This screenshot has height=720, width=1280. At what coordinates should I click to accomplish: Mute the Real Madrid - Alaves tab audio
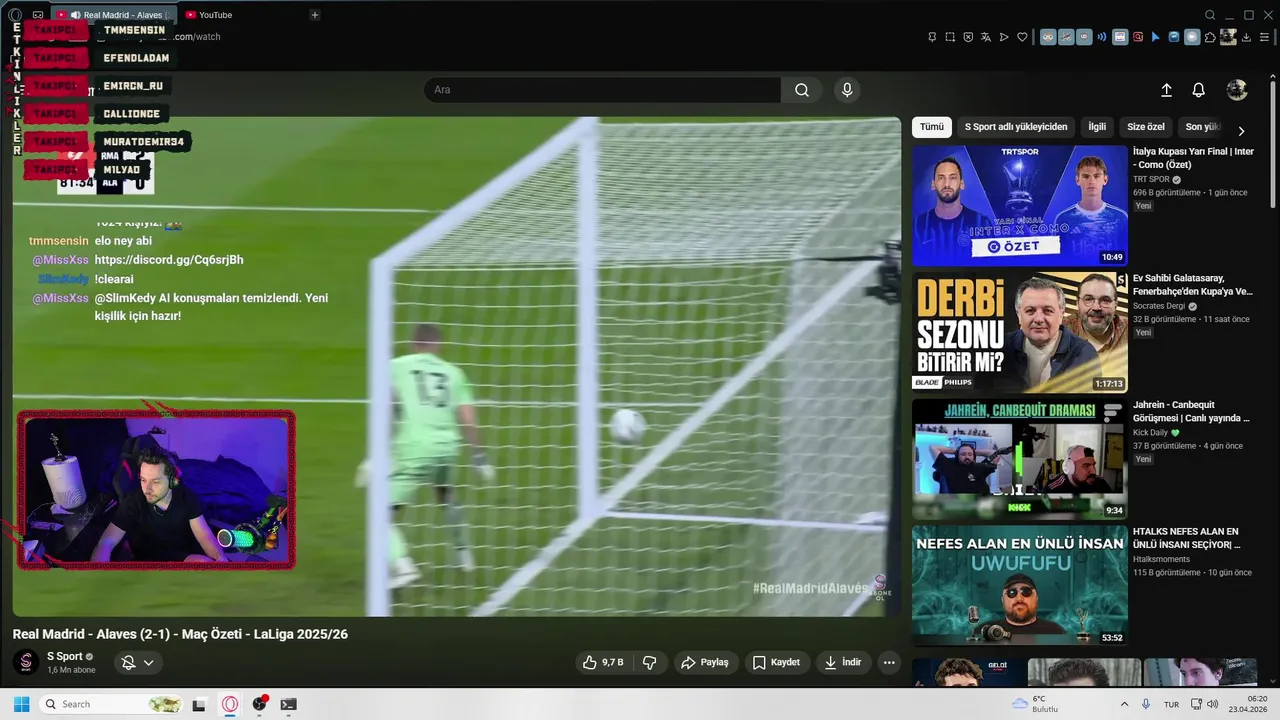[75, 15]
